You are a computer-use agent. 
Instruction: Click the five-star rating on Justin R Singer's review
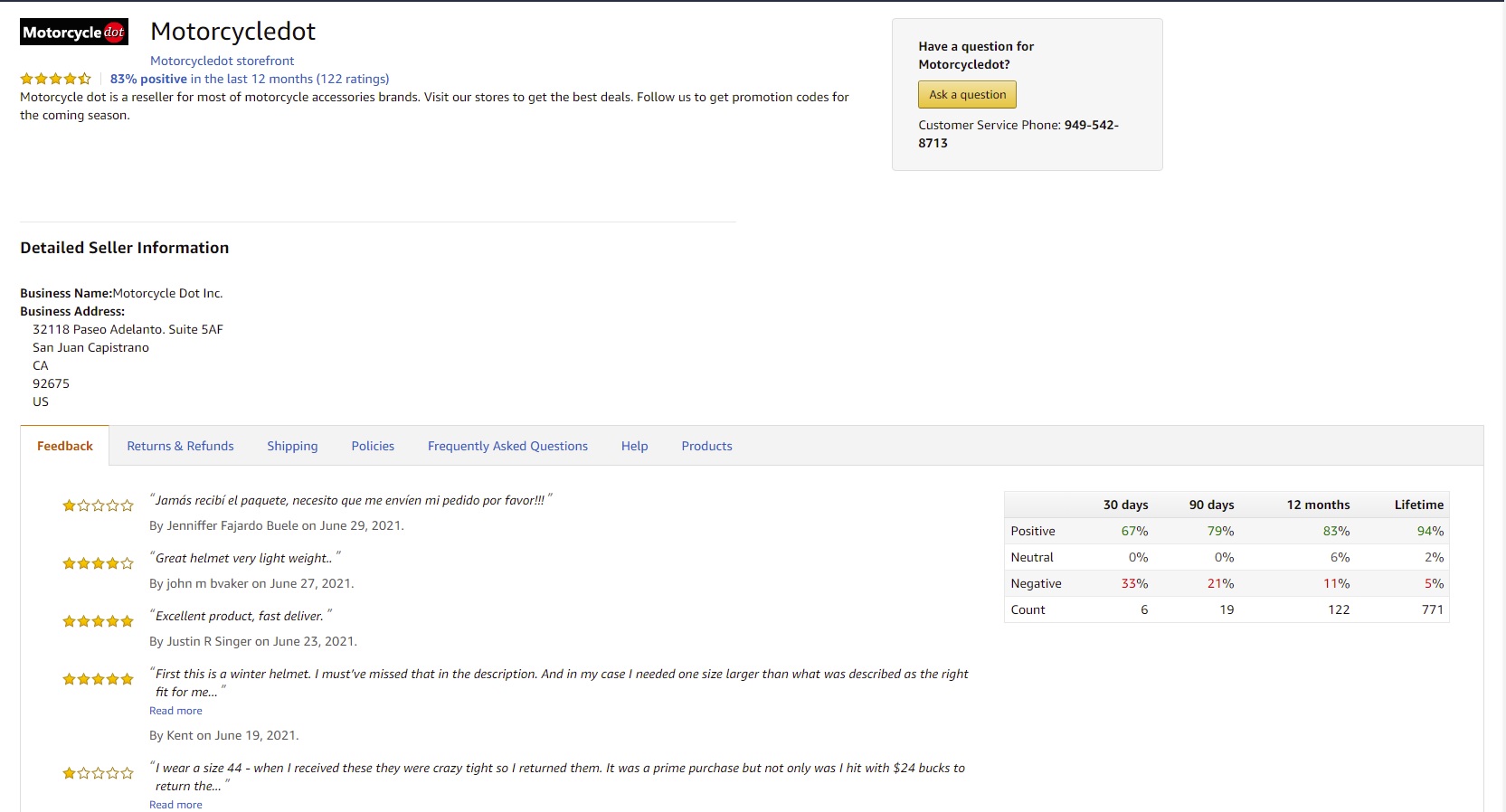point(98,621)
